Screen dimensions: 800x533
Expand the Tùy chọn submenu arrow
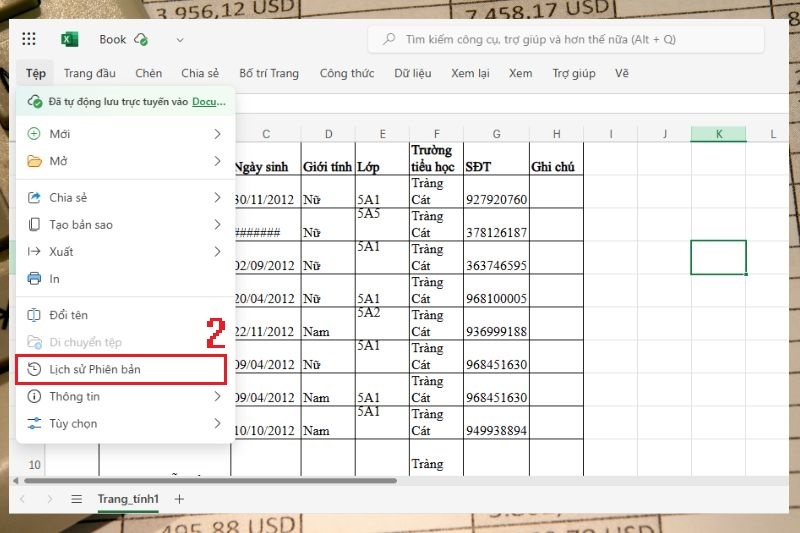point(217,423)
